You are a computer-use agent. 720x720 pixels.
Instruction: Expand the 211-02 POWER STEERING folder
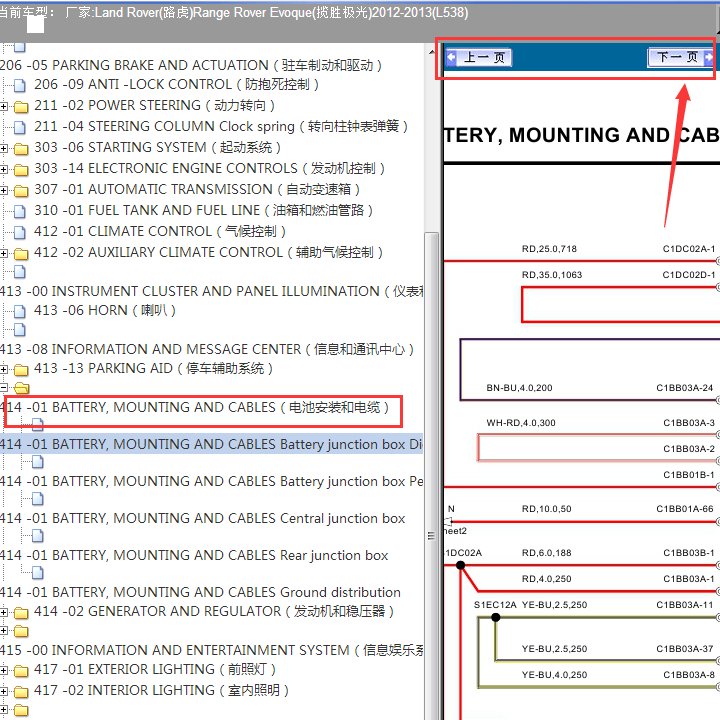point(4,107)
